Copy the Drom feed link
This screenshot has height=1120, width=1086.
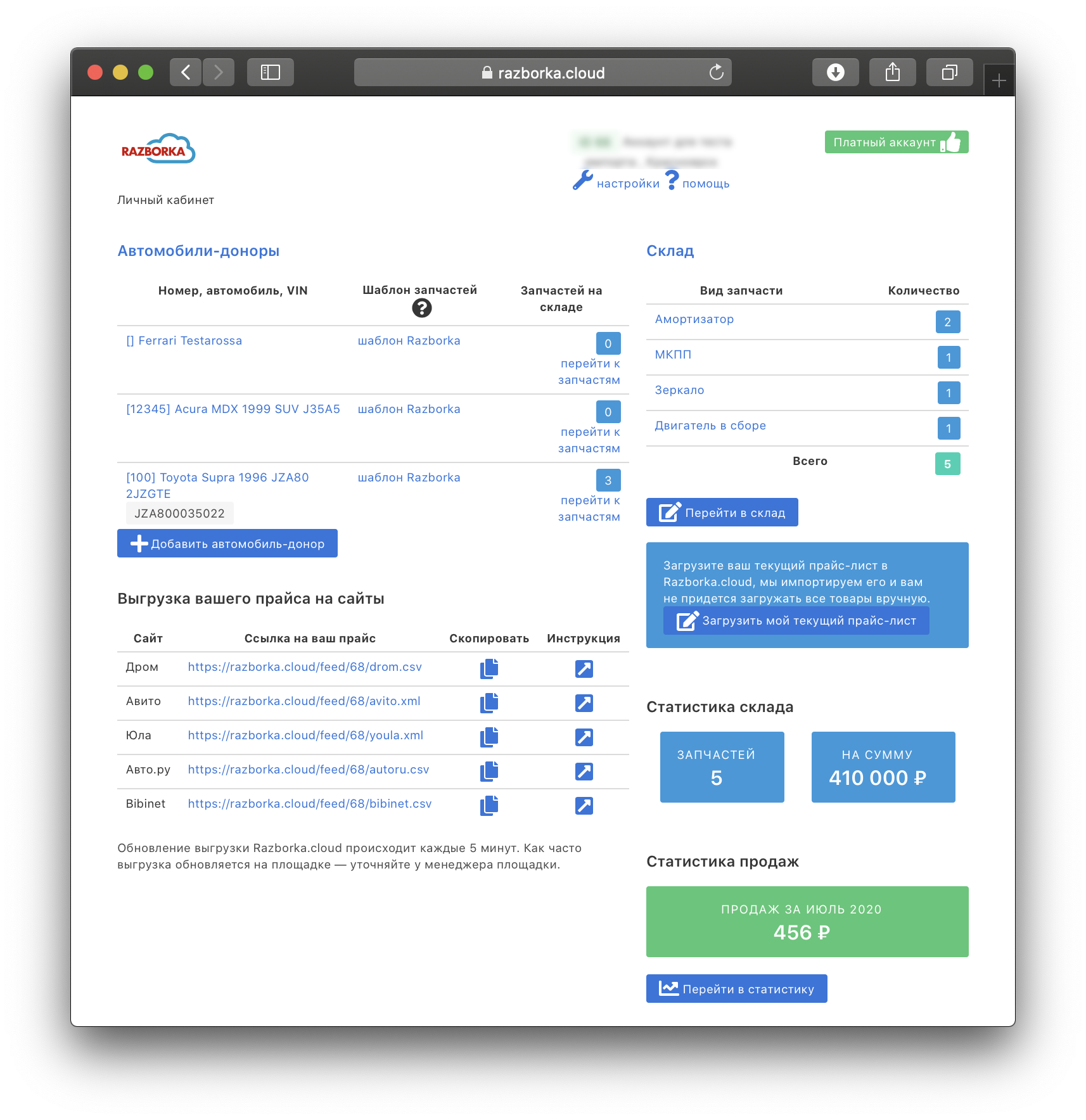(x=489, y=668)
